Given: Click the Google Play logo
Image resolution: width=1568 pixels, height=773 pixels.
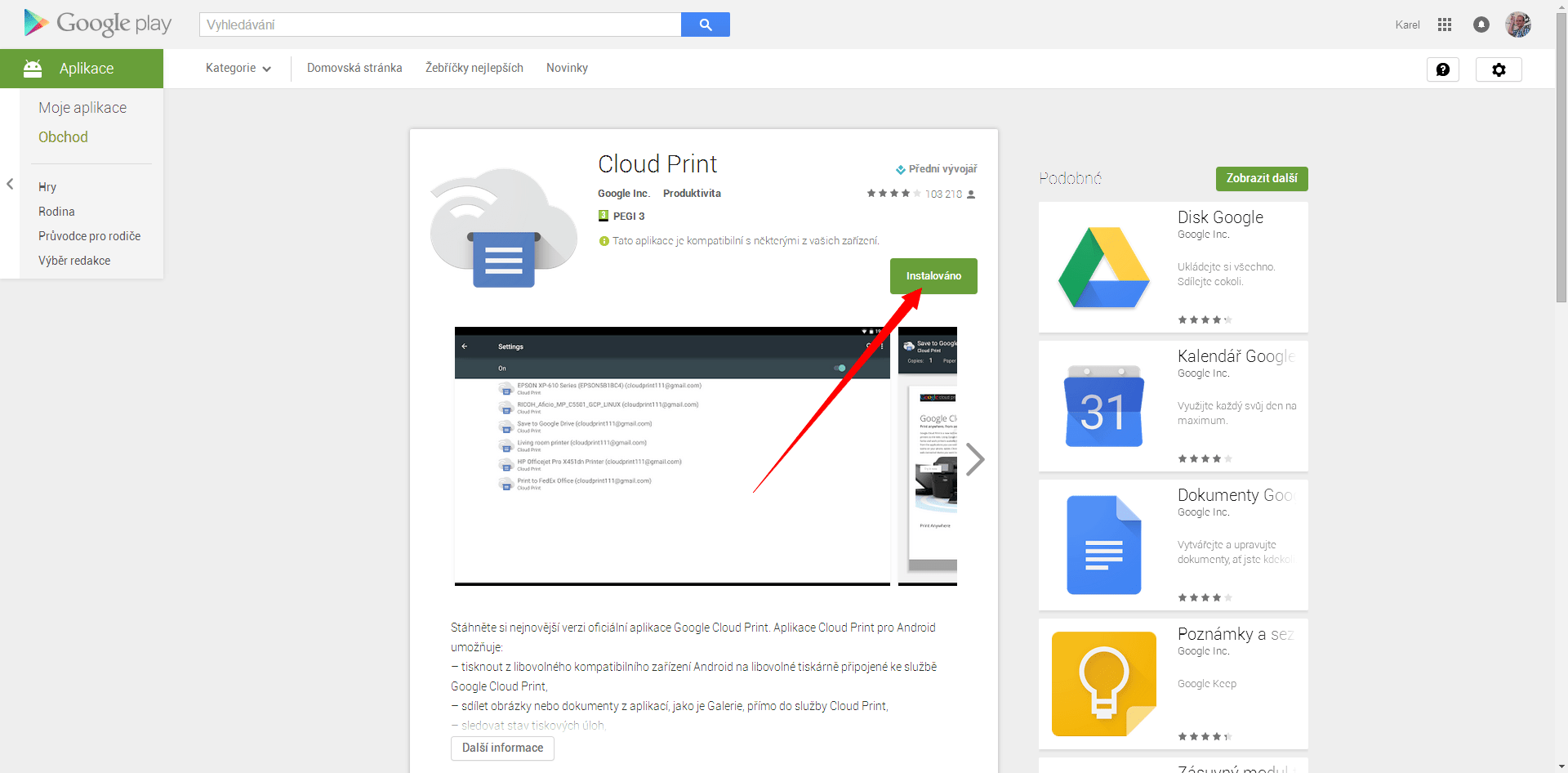Looking at the screenshot, I should [98, 23].
